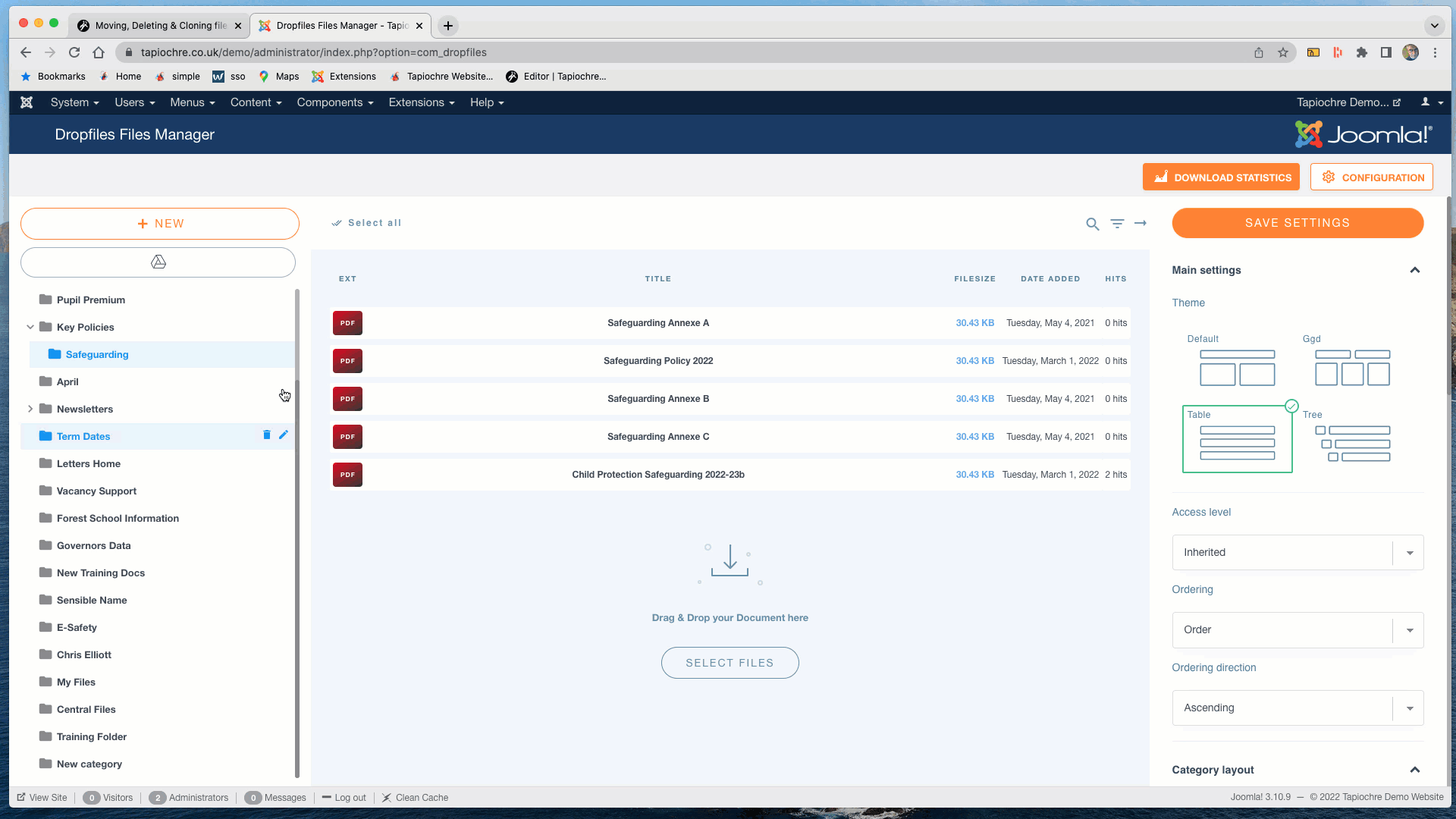Bookmark this page with the star icon

tap(1283, 52)
